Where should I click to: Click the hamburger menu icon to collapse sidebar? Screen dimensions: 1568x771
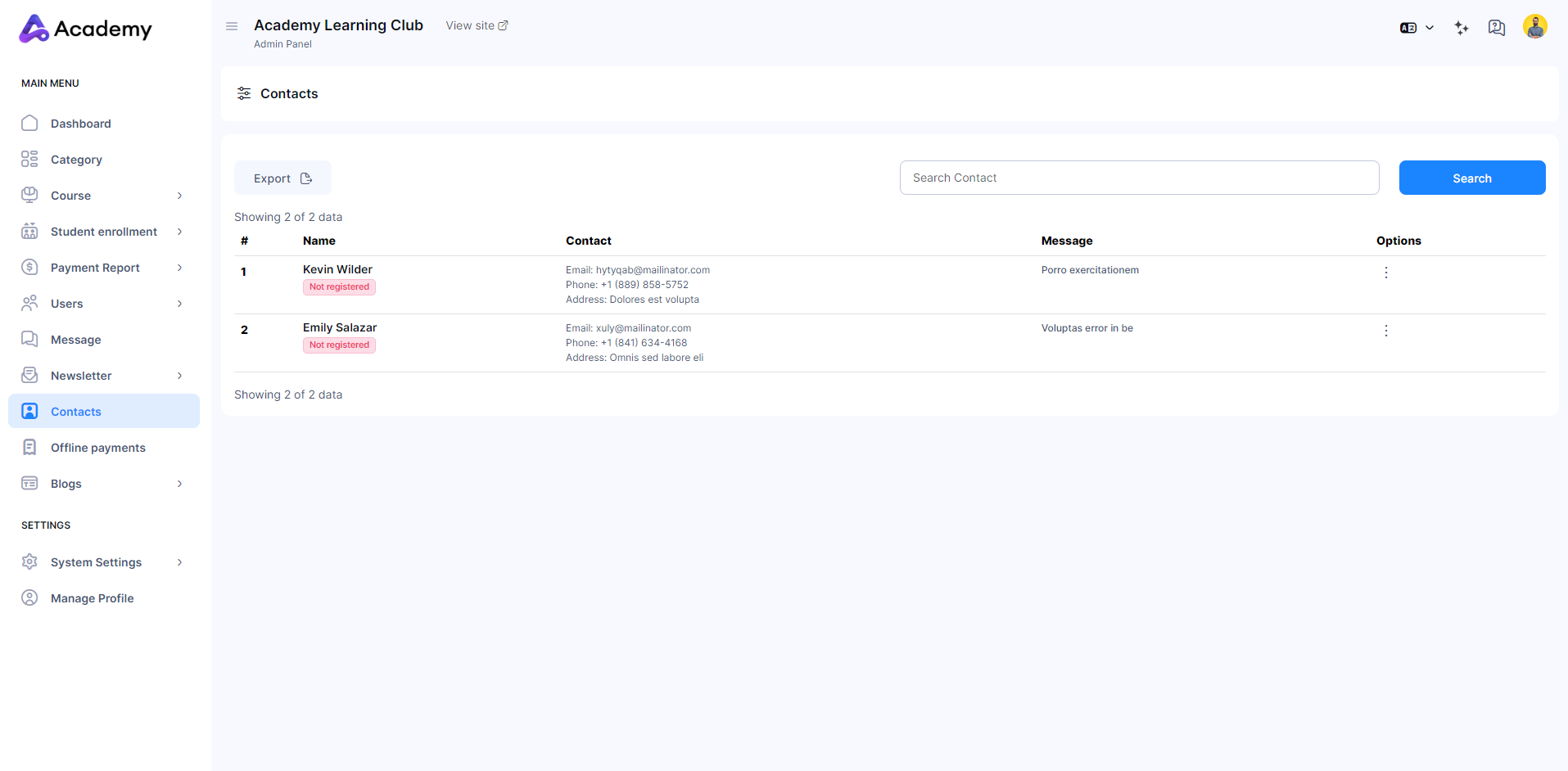(232, 26)
